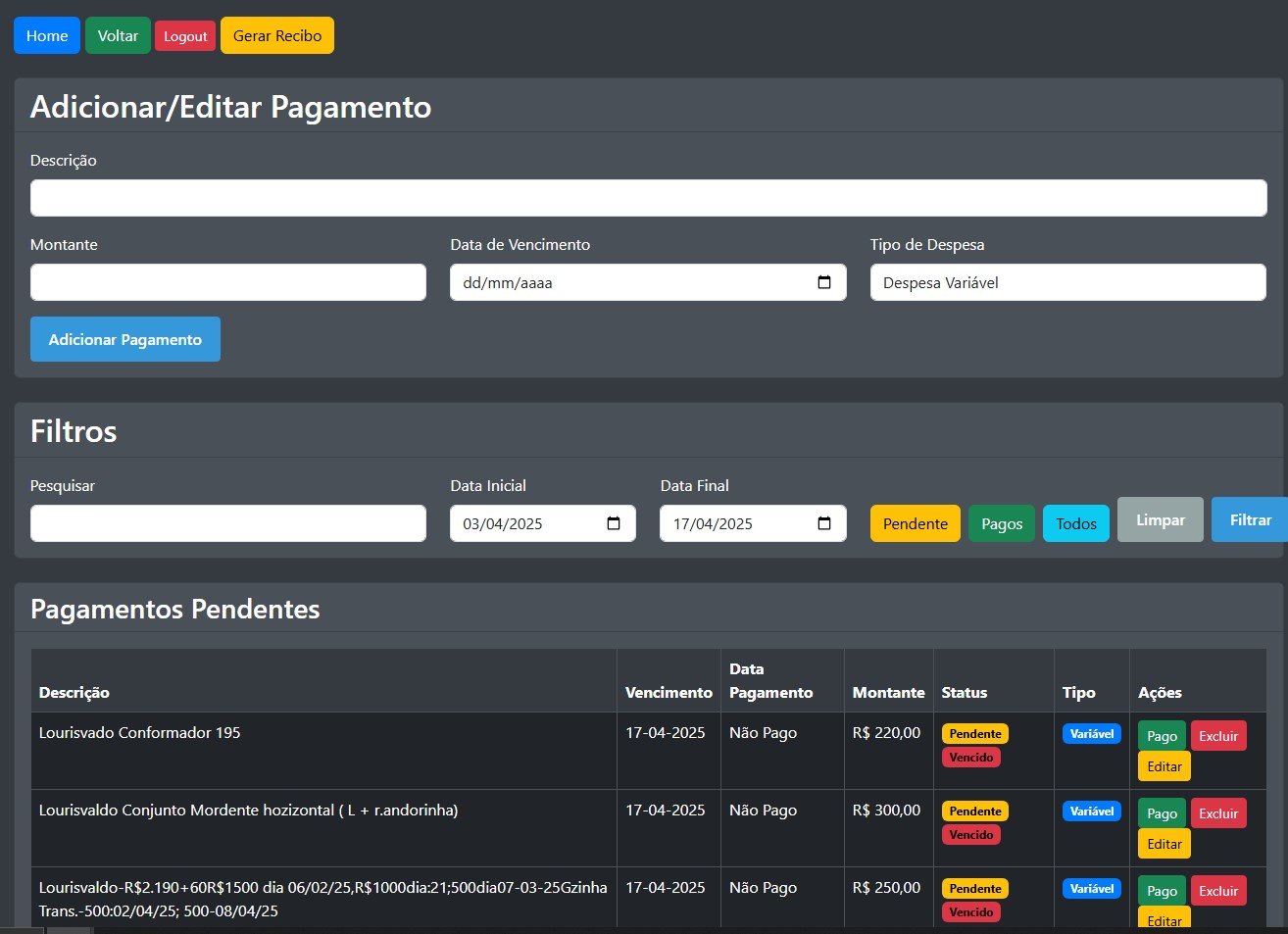Click the Home button

tap(47, 35)
